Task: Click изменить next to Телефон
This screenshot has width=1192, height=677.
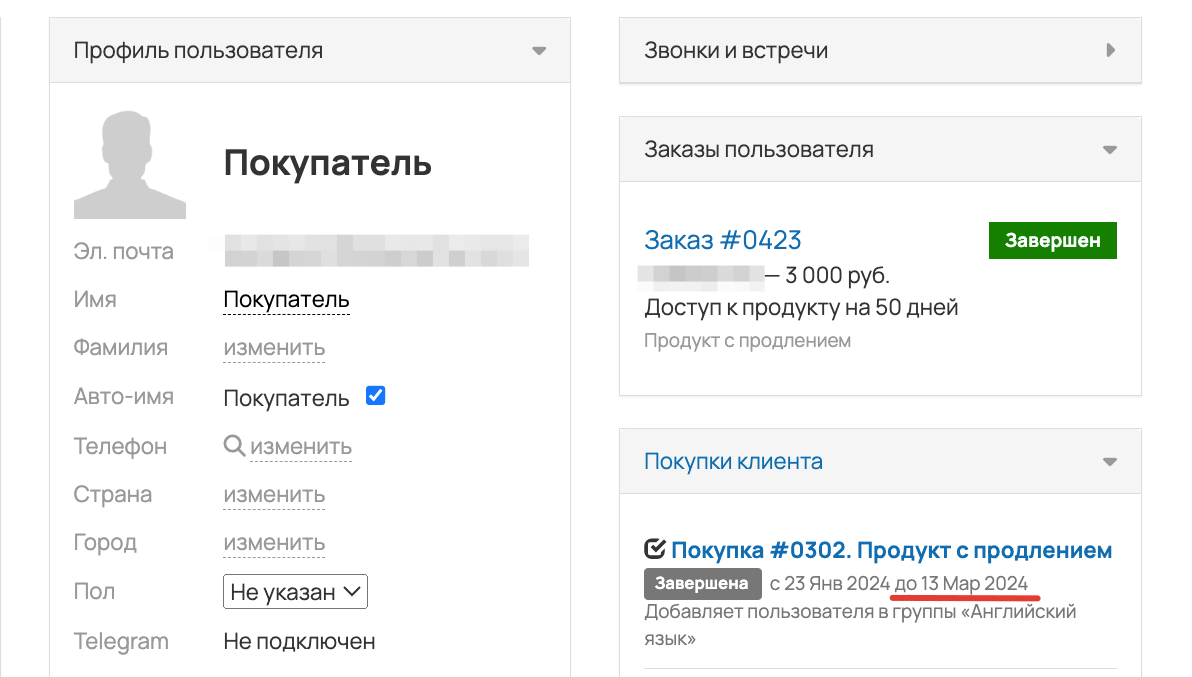Action: coord(301,447)
